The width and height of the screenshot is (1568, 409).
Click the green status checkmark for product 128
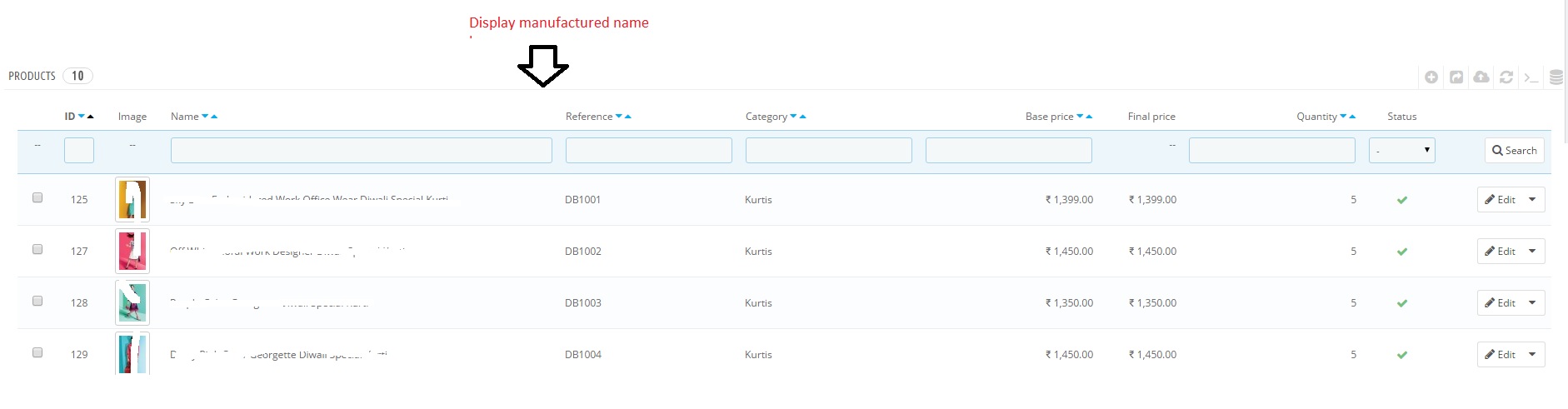click(1402, 303)
